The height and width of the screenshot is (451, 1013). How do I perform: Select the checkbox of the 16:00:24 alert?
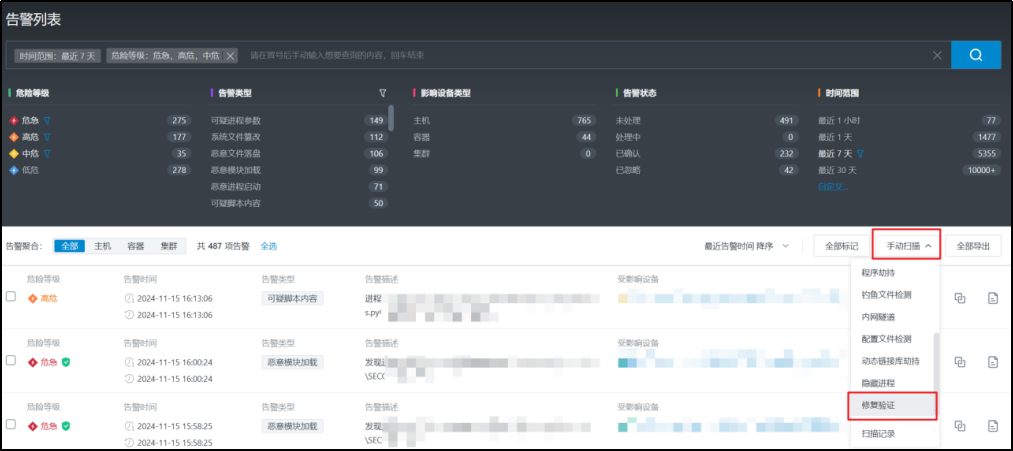pyautogui.click(x=11, y=362)
